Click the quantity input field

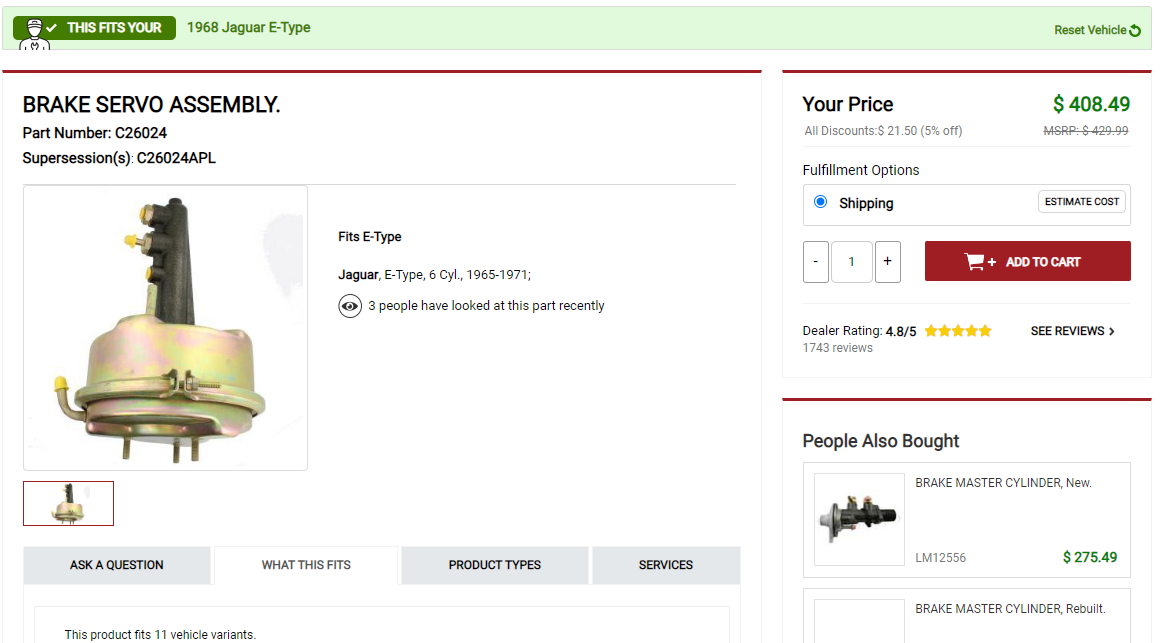coord(852,262)
